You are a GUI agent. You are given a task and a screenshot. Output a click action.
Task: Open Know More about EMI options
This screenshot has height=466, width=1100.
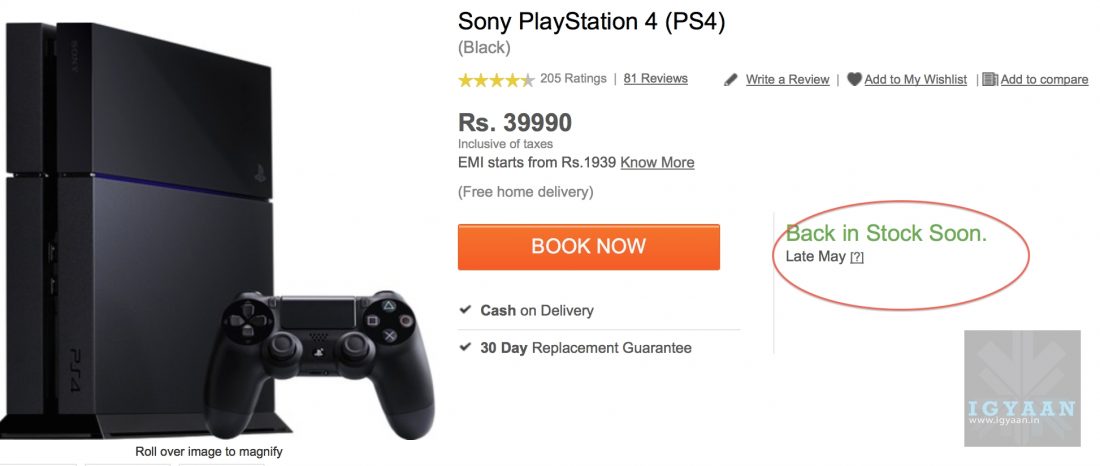pos(657,162)
